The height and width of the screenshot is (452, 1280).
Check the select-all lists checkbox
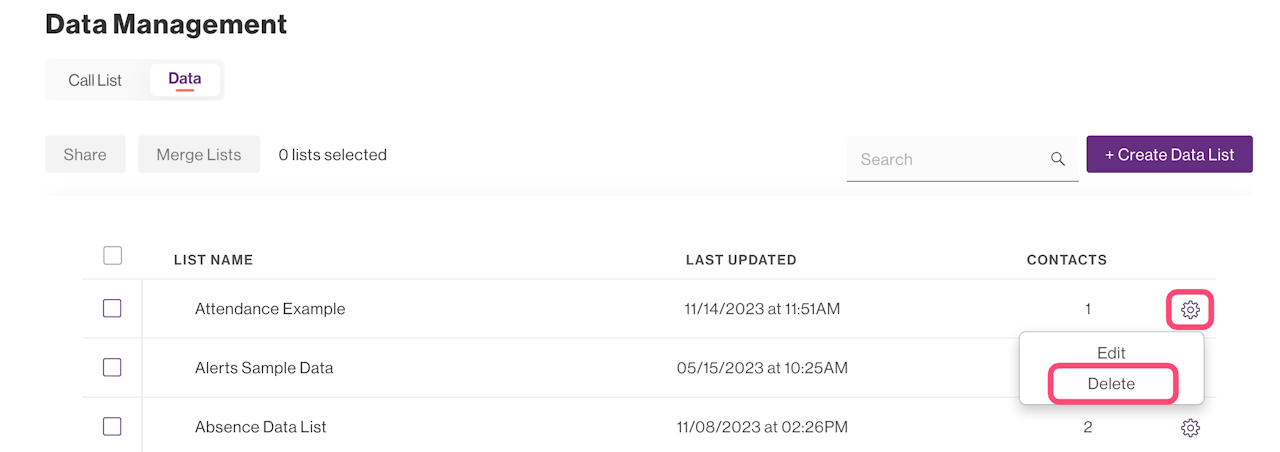(x=113, y=256)
